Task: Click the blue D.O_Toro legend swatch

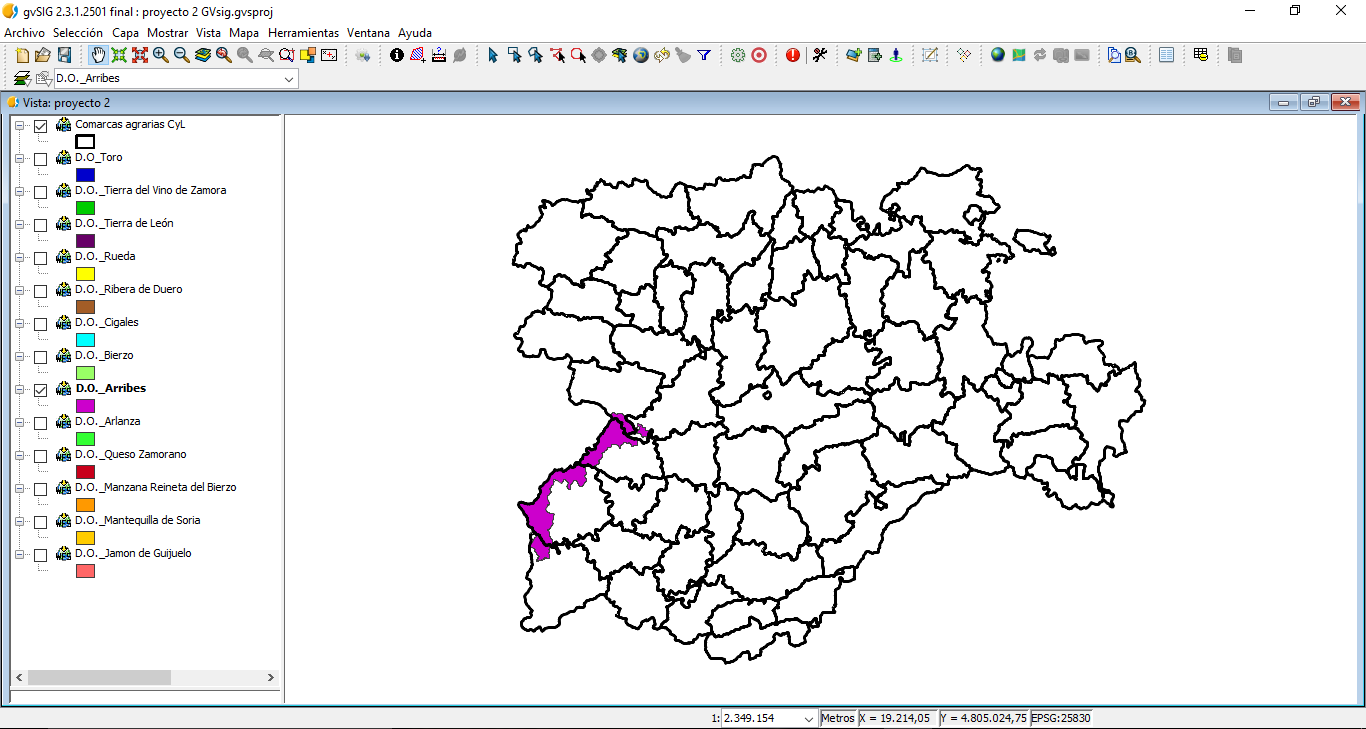Action: click(x=85, y=175)
